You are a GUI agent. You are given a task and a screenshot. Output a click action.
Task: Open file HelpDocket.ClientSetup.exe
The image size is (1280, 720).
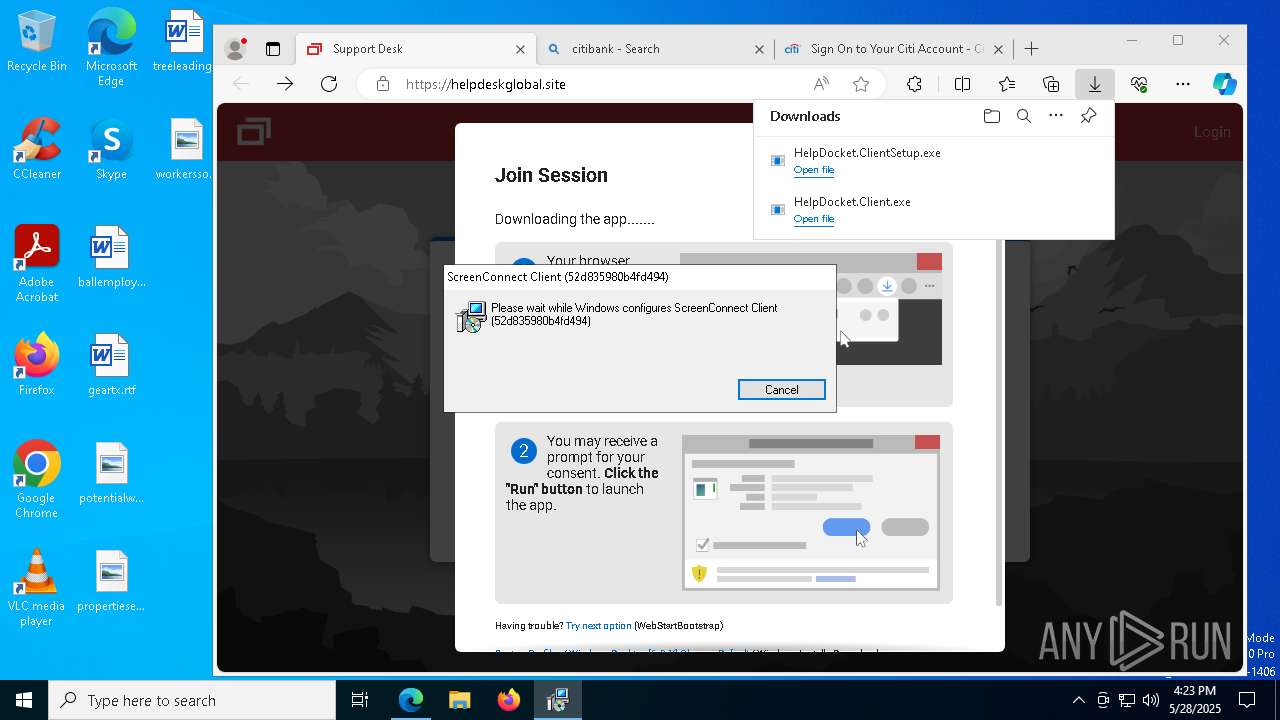813,170
